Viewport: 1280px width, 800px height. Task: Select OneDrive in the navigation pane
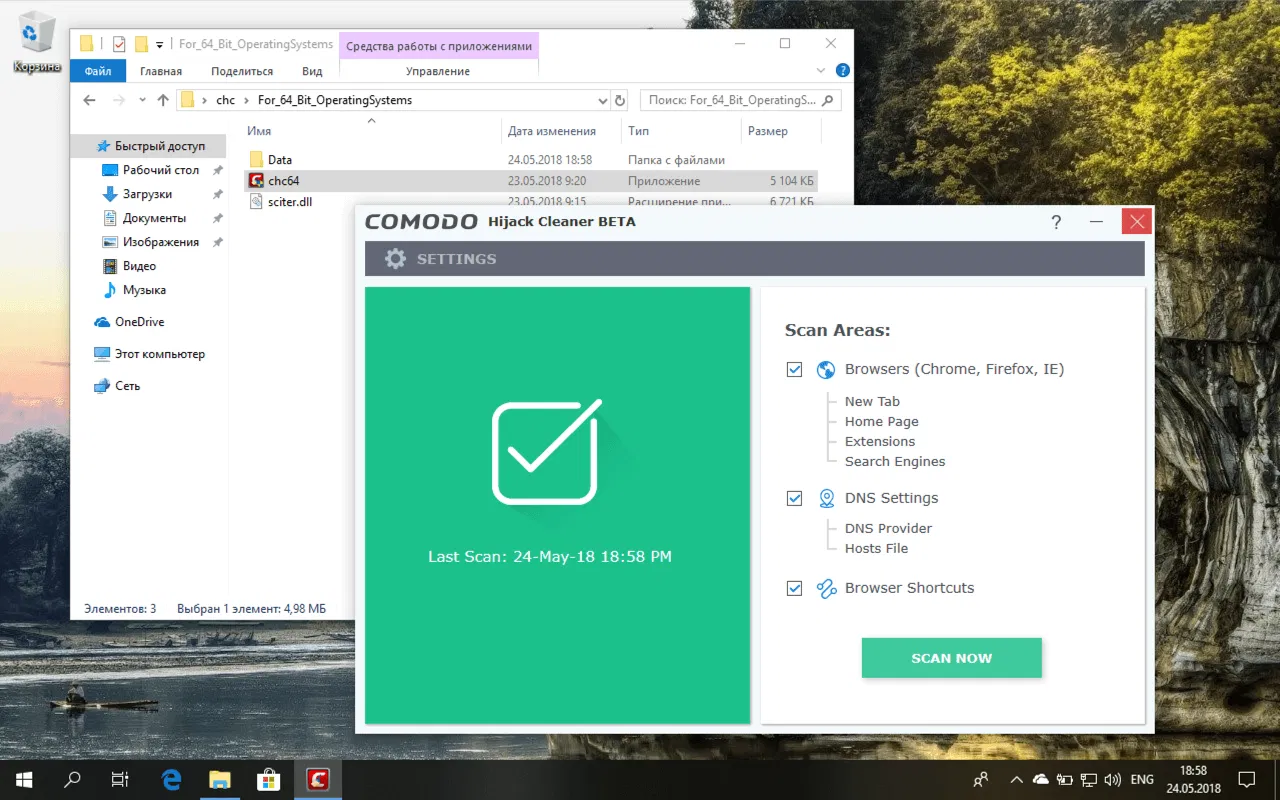click(139, 322)
